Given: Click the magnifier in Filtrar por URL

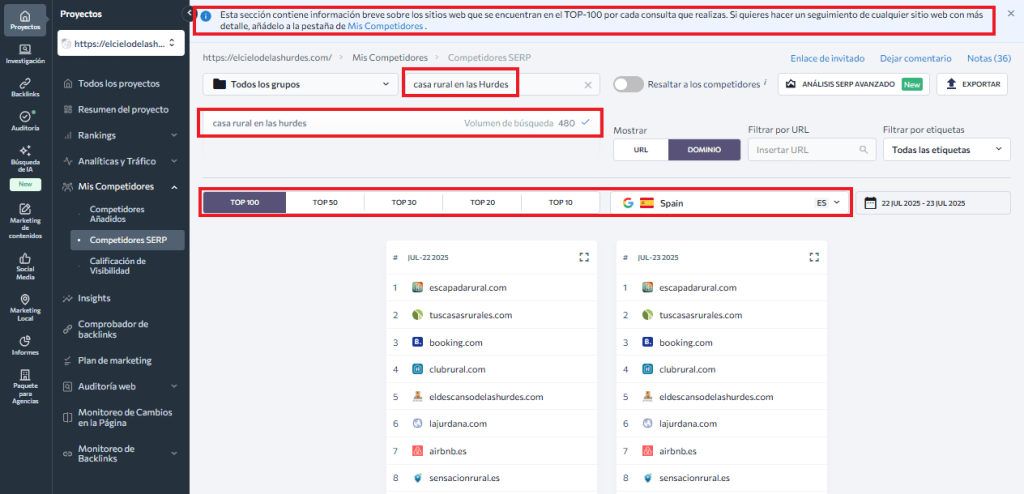Looking at the screenshot, I should tap(864, 150).
